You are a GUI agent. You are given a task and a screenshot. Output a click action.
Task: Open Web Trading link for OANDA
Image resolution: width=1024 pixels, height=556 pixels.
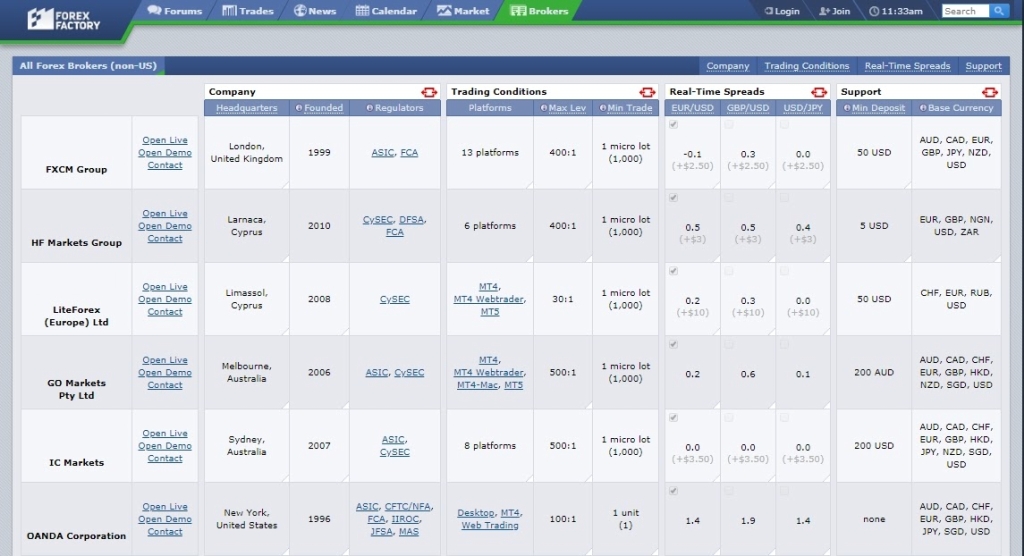(x=490, y=525)
